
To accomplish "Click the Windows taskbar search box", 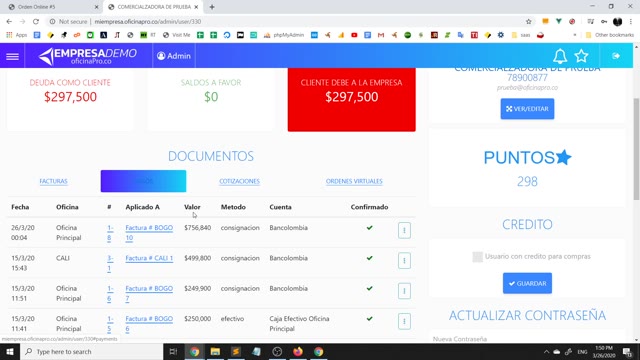I will point(91,351).
